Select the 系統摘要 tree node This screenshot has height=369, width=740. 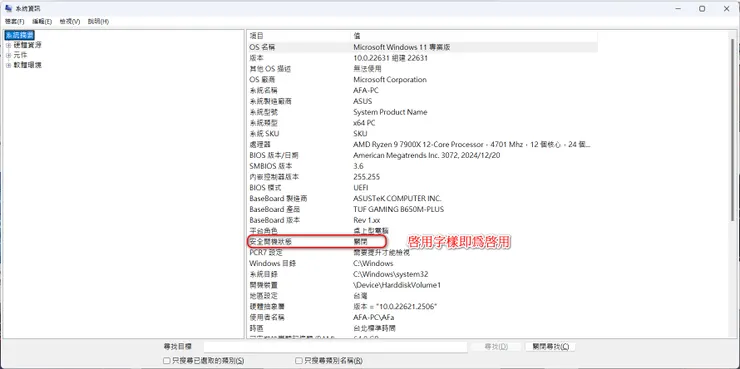20,35
